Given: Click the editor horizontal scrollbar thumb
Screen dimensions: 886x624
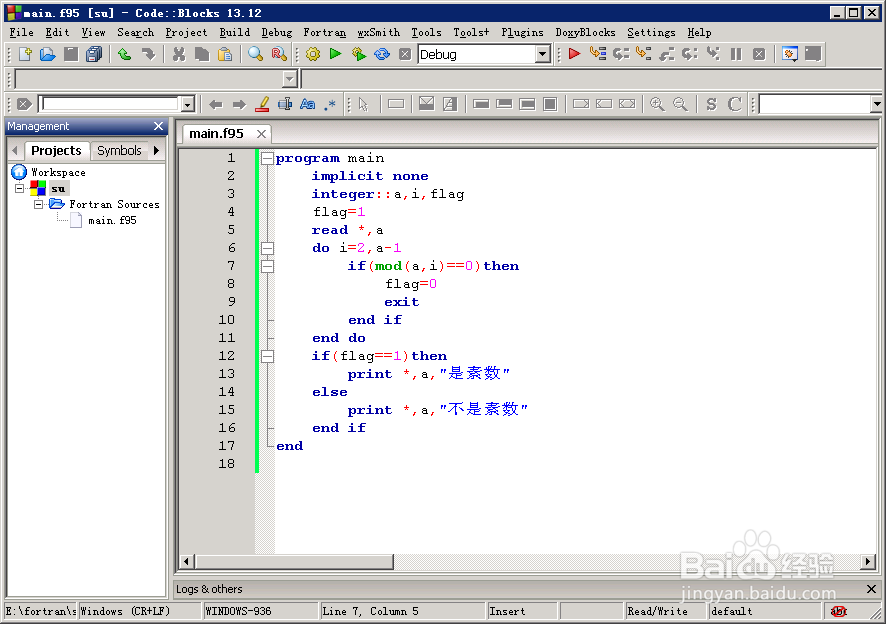Looking at the screenshot, I should 294,561.
